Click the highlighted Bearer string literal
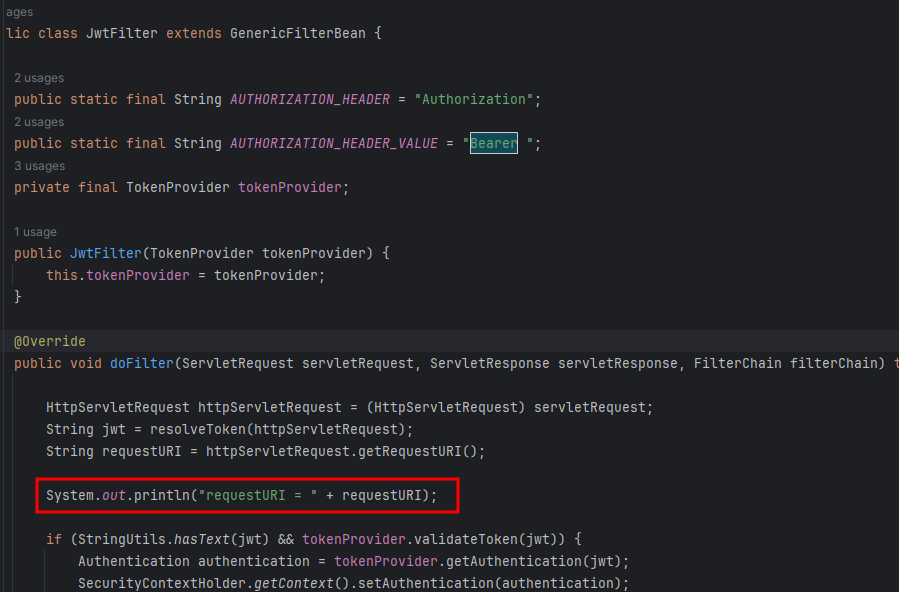This screenshot has width=899, height=592. (x=494, y=143)
